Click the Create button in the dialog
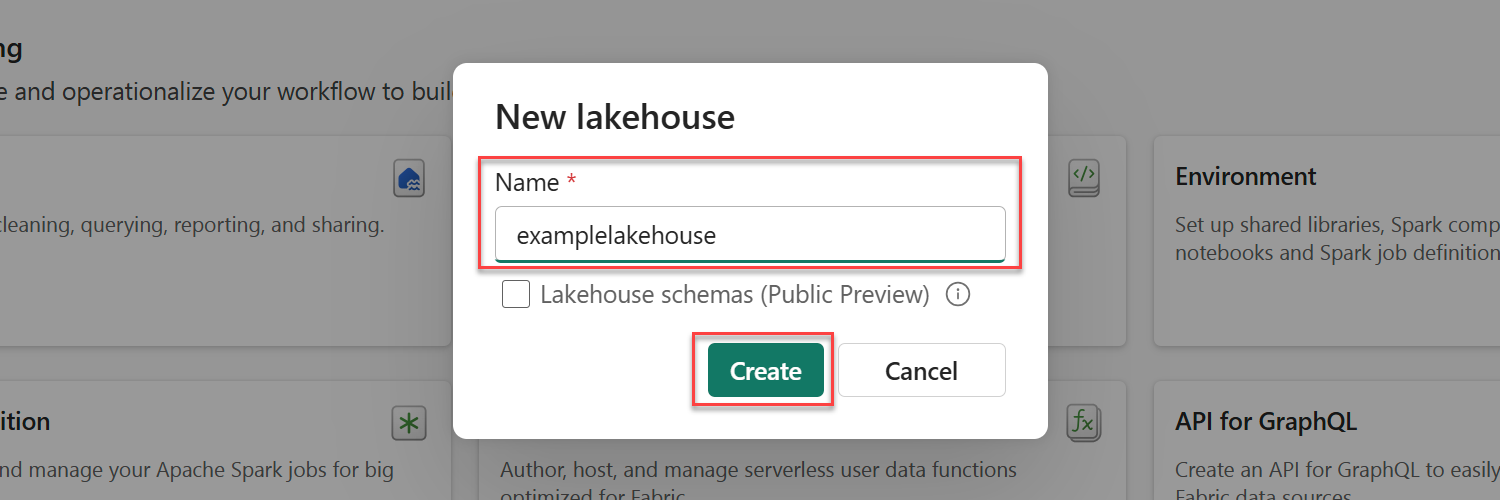The width and height of the screenshot is (1500, 500). (766, 371)
